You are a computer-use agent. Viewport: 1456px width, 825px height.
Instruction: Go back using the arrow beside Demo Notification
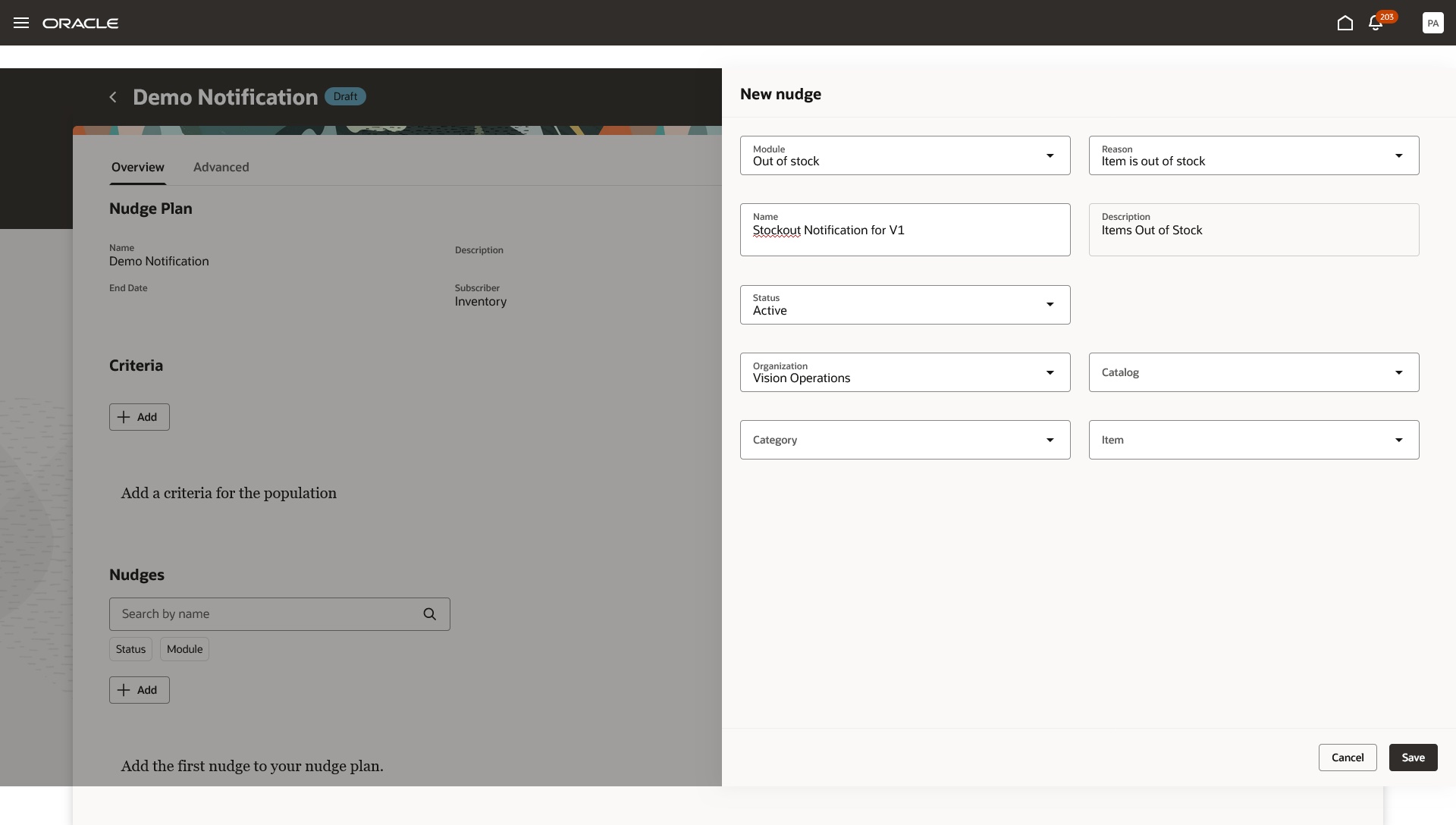(x=113, y=97)
